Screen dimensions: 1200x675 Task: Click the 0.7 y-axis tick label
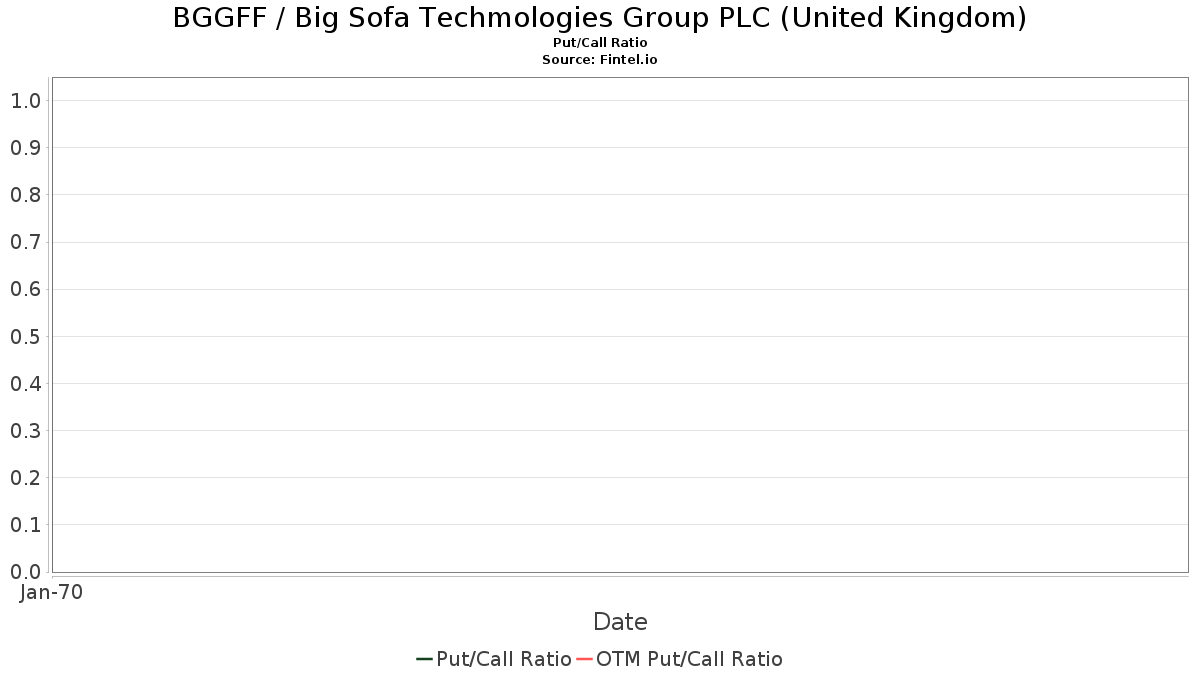25,242
